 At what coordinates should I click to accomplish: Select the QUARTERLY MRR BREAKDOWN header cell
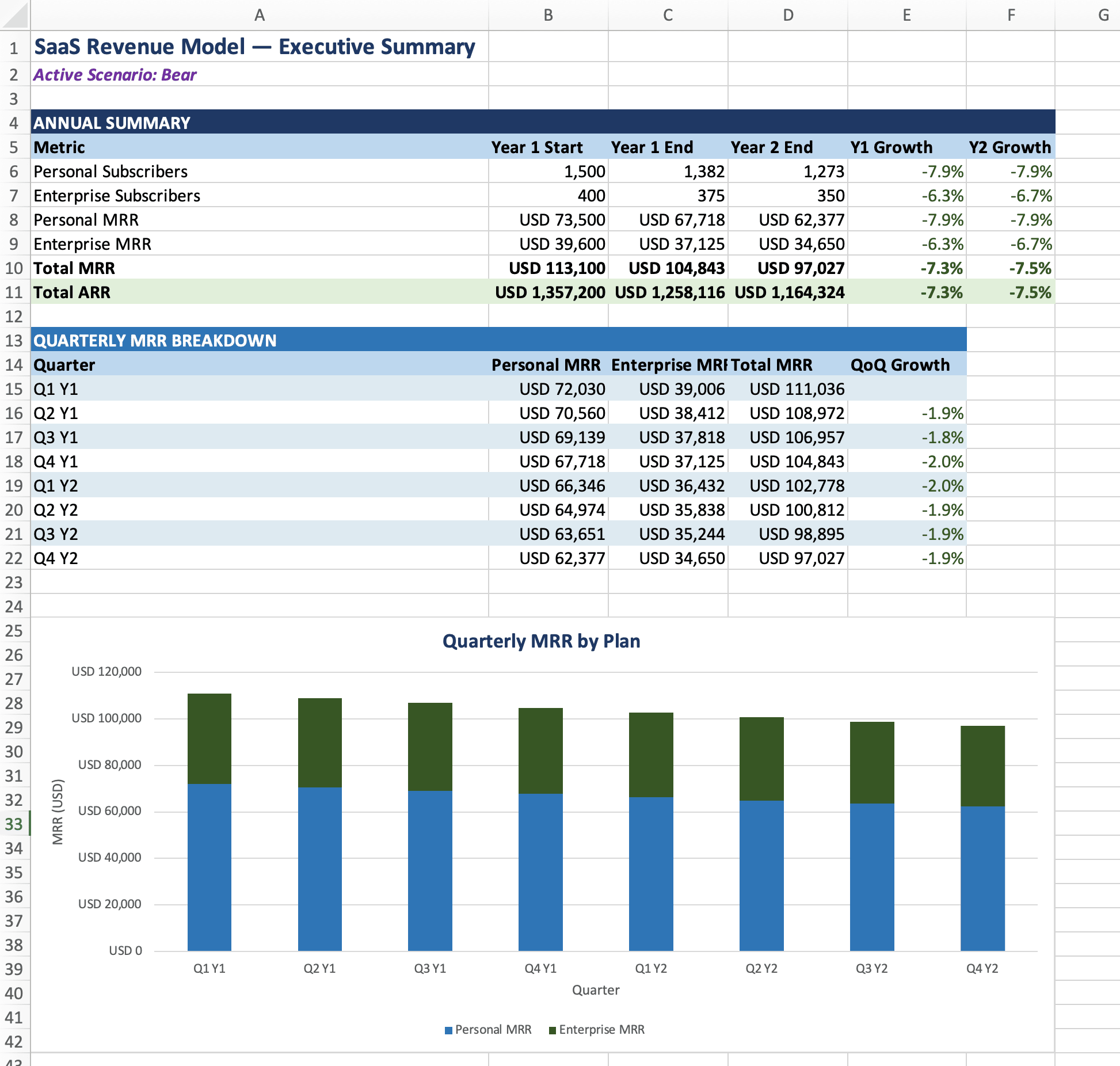(155, 340)
